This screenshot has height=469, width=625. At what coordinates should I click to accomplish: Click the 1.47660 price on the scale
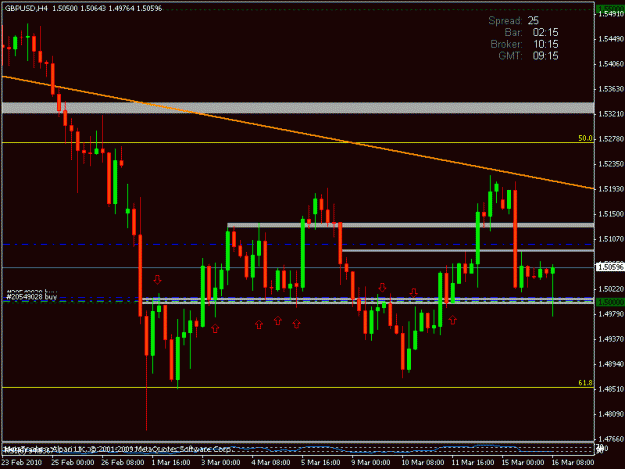pyautogui.click(x=611, y=439)
